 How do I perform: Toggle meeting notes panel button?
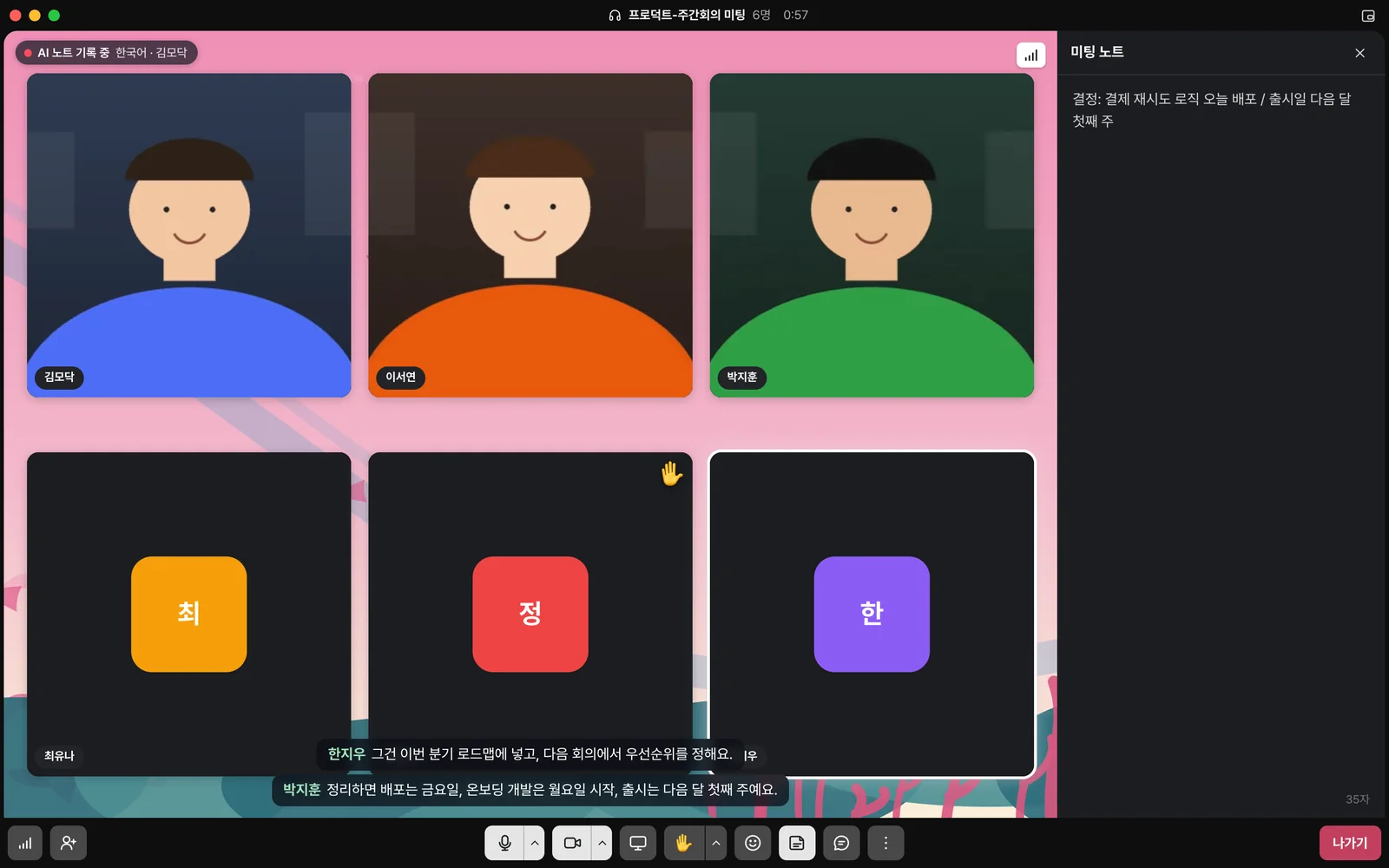point(797,843)
